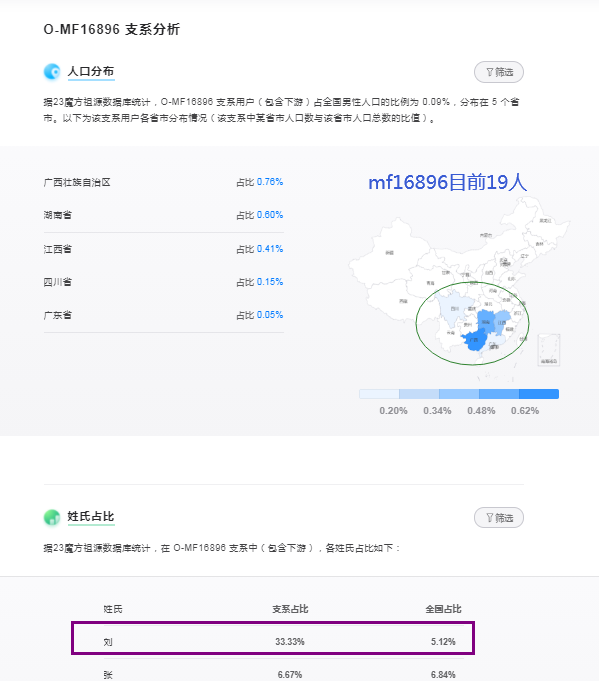Viewport: 599px width, 681px height.
Task: Select the 张 surname row
Action: tap(273, 671)
